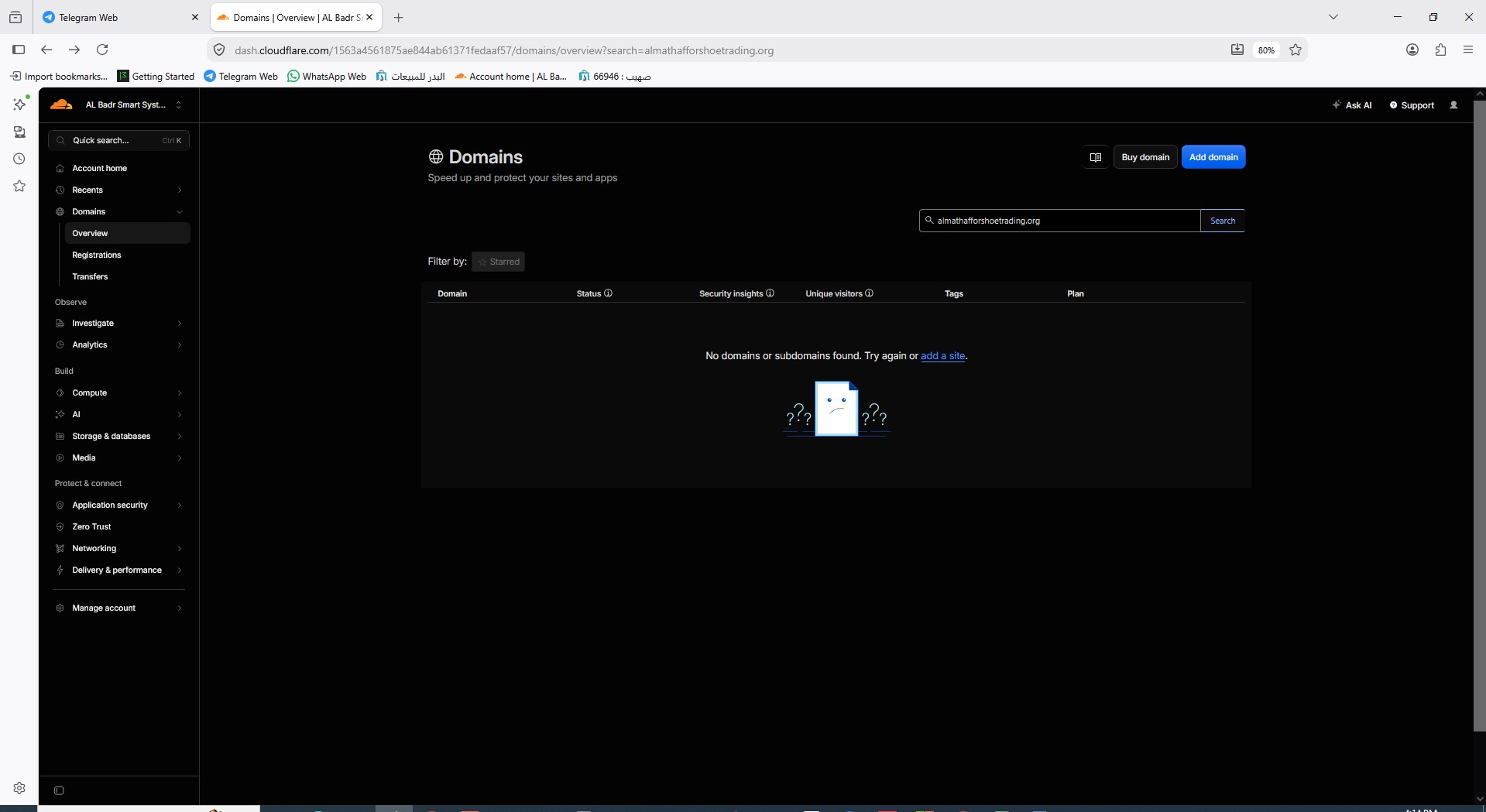Image resolution: width=1486 pixels, height=812 pixels.
Task: Click the page vertical scrollbar
Action: pos(1479,415)
